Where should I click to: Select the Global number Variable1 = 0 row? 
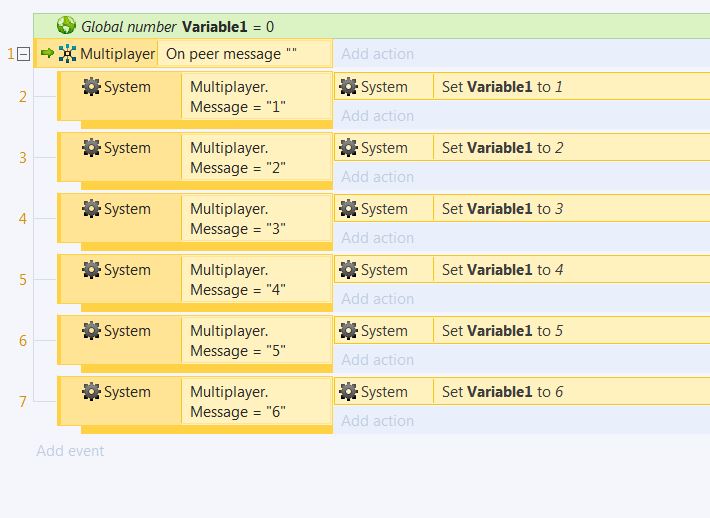pyautogui.click(x=371, y=26)
